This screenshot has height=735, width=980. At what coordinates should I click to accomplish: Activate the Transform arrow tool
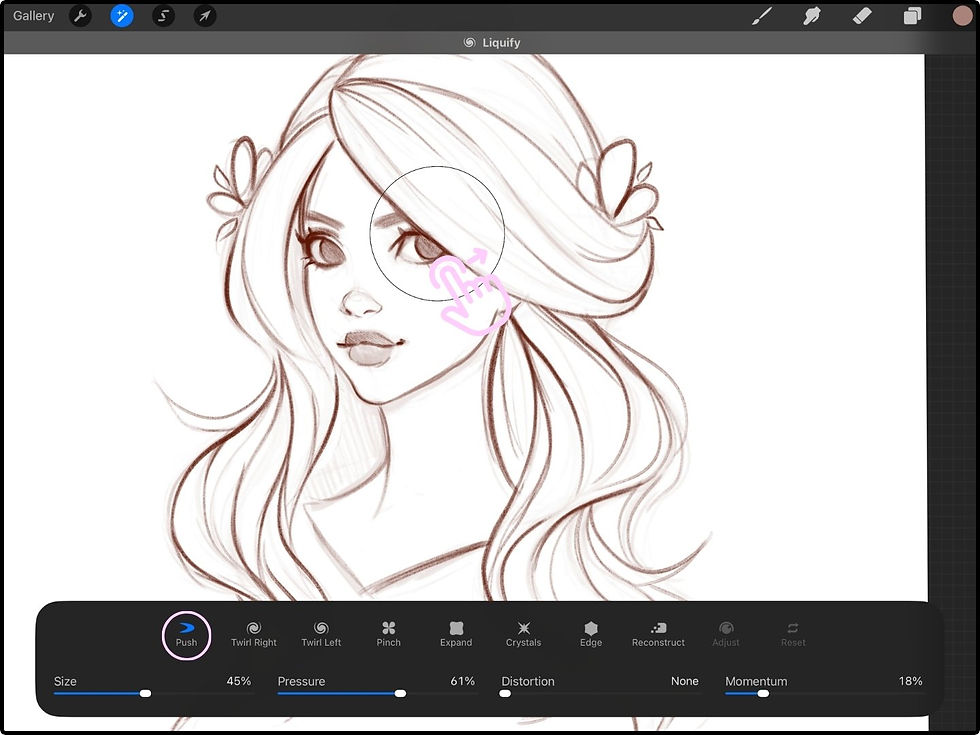tap(205, 16)
